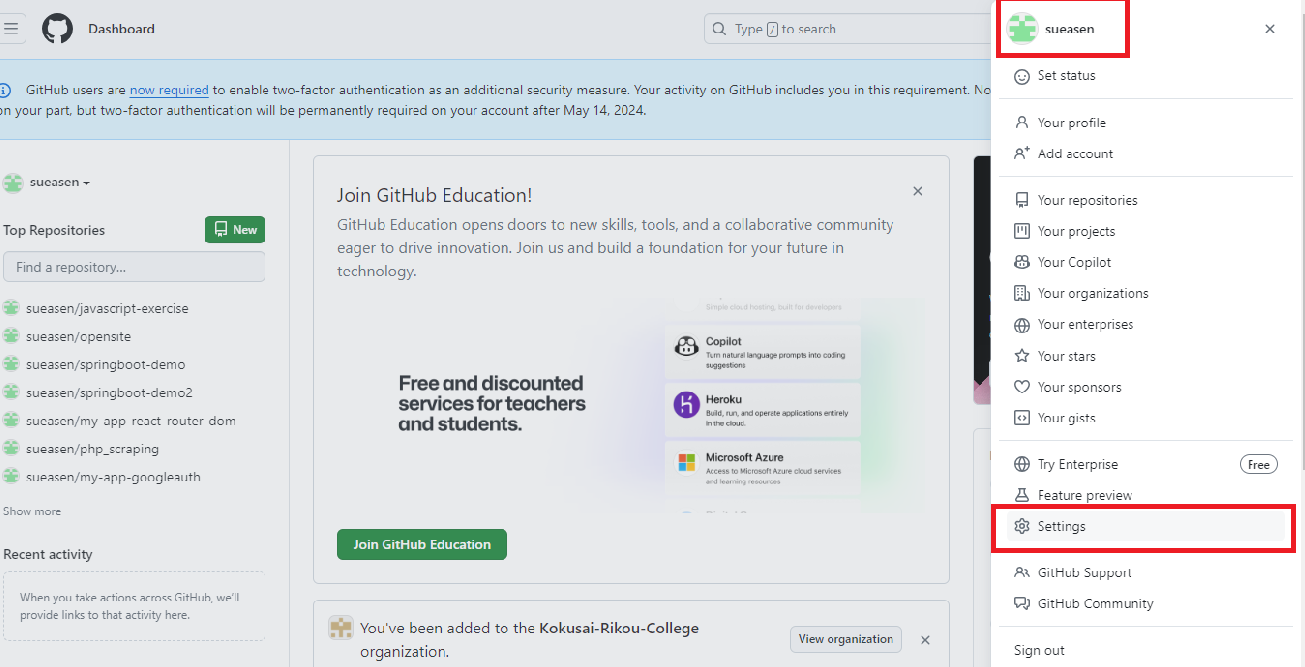
Task: Dismiss the Join GitHub Education card
Action: 918,191
